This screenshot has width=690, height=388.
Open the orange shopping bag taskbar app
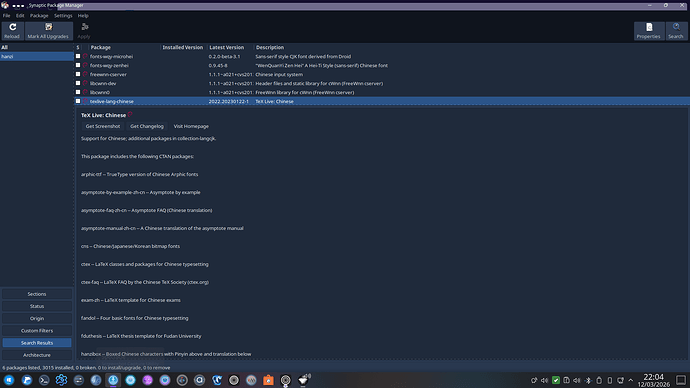(268, 380)
